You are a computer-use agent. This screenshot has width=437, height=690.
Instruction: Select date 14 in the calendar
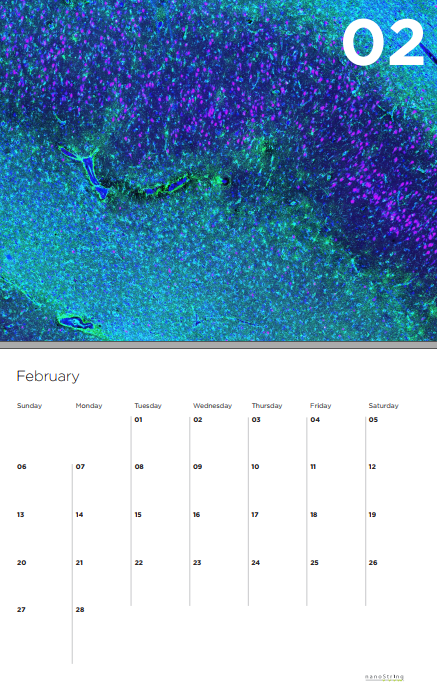(x=79, y=515)
